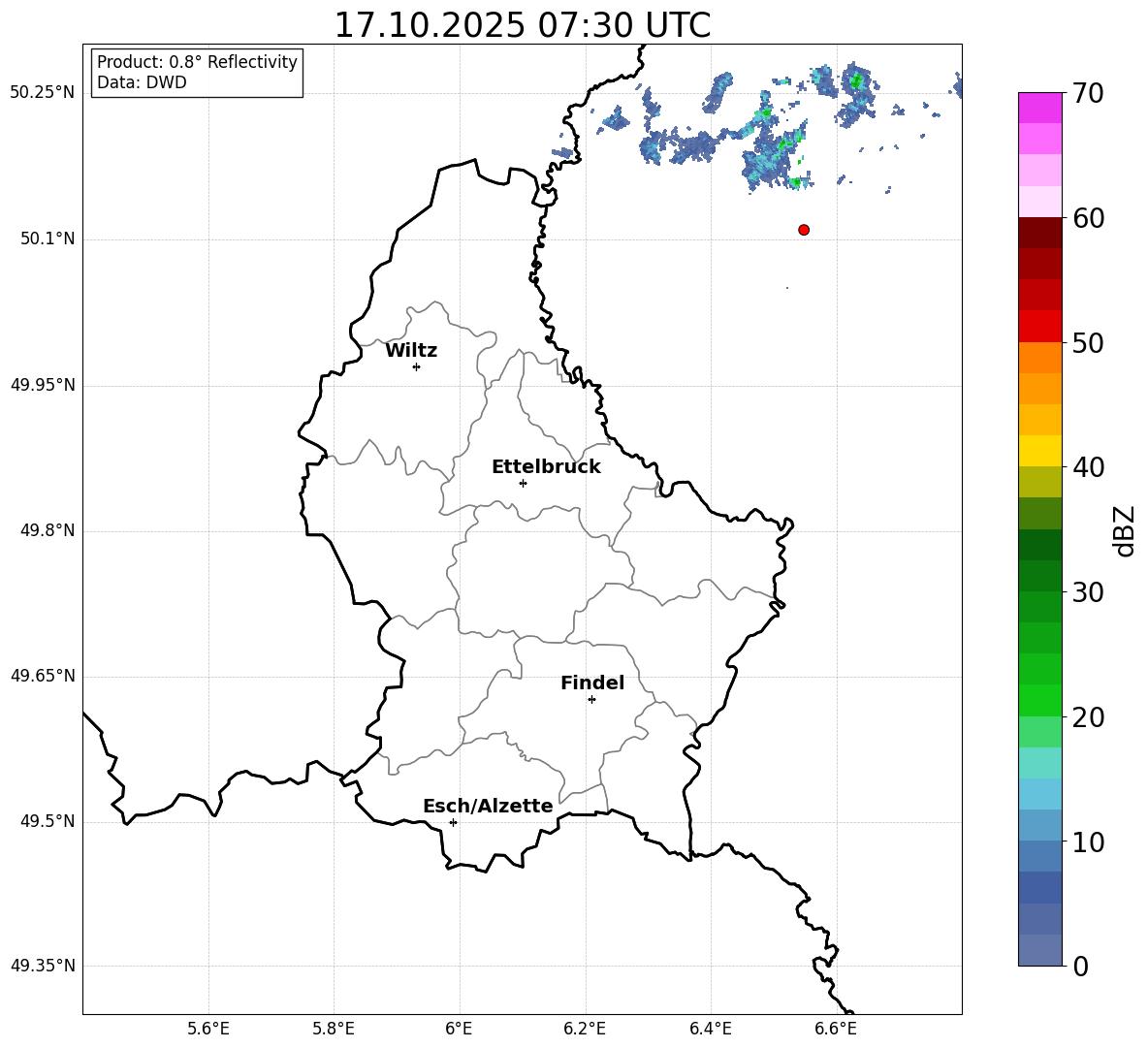The height and width of the screenshot is (1048, 1148).
Task: Click the Wiltz cross marker
Action: tap(417, 366)
